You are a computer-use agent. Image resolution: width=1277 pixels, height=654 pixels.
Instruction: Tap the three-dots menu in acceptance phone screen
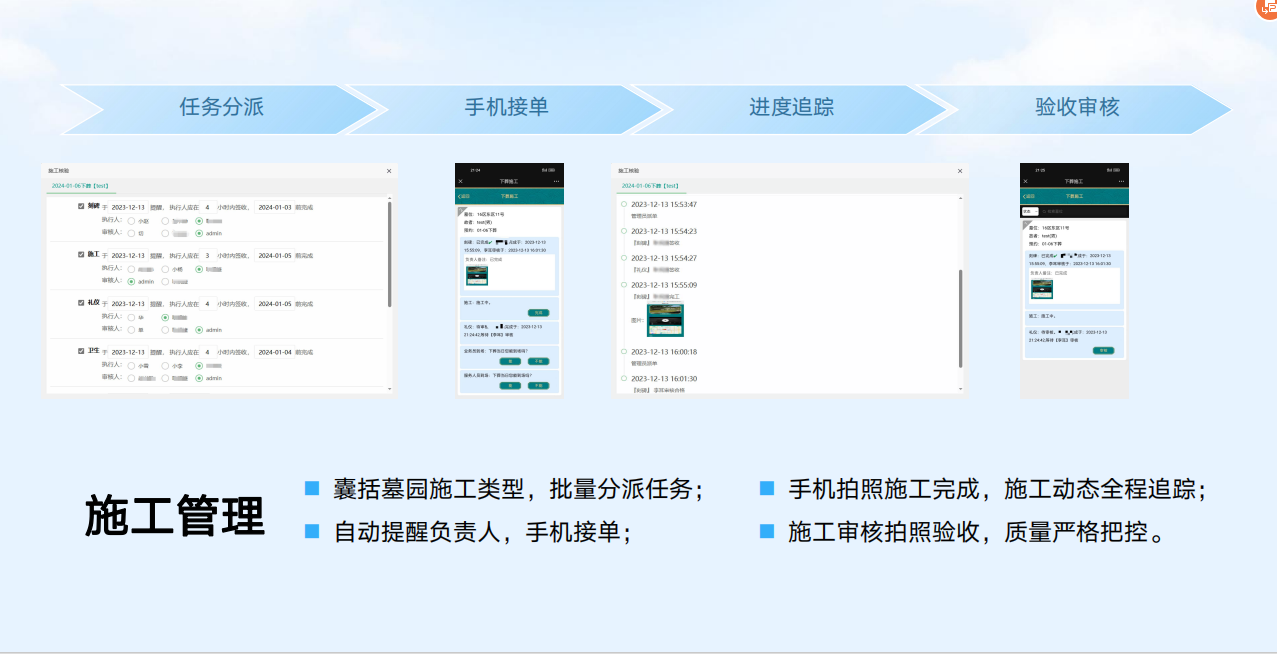tap(1120, 181)
